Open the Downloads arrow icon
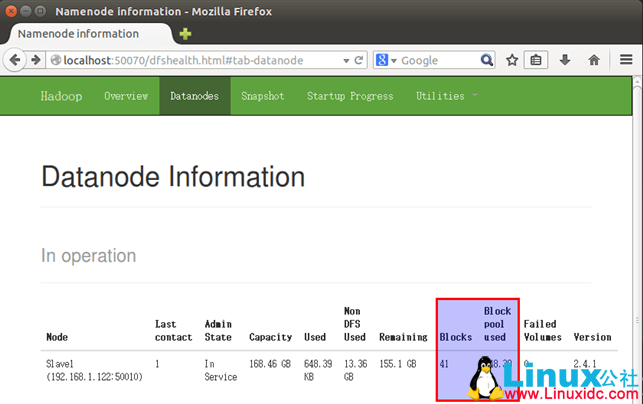The height and width of the screenshot is (404, 643). coord(565,60)
